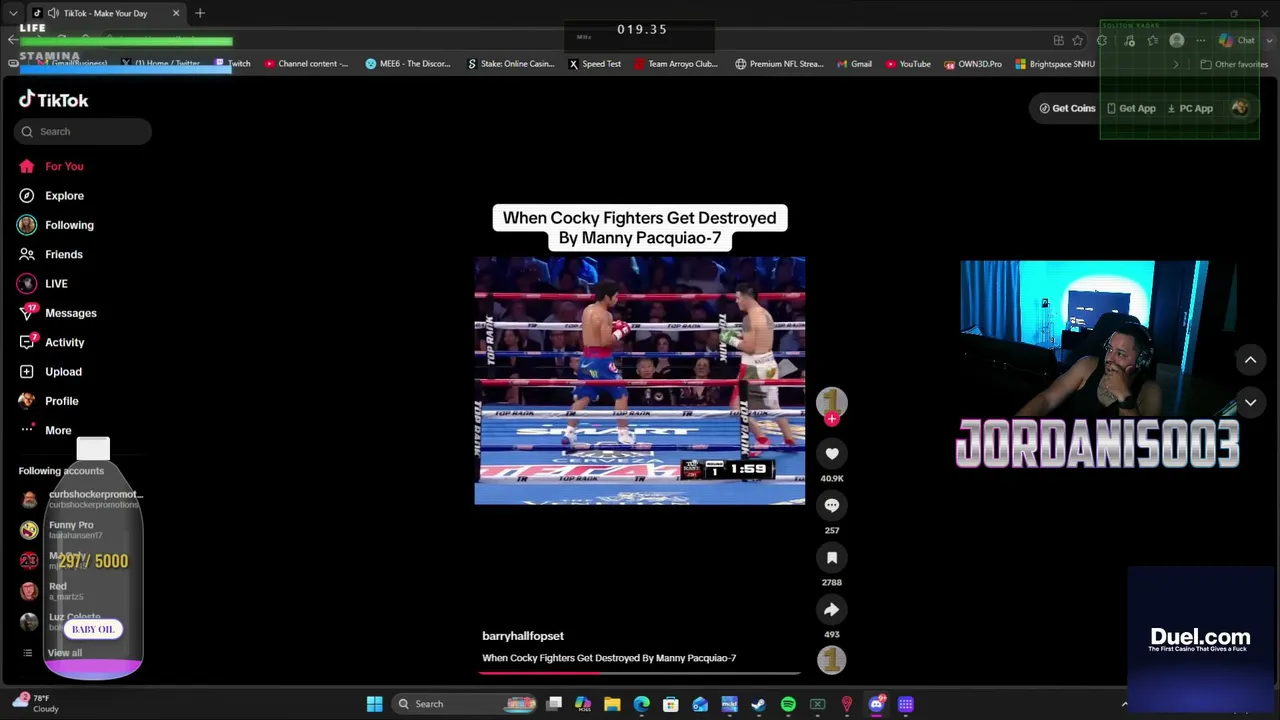Image resolution: width=1280 pixels, height=720 pixels.
Task: Open the Gmail bookmark
Action: pyautogui.click(x=854, y=64)
